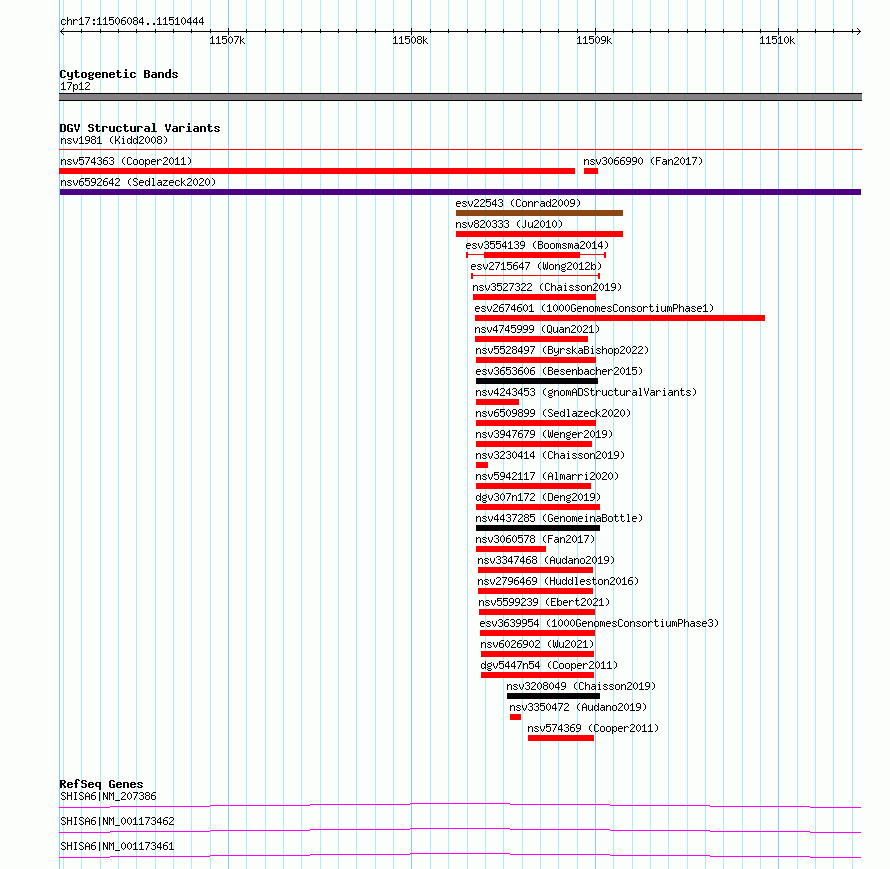Open the nsv3527322 (Chaisson2019) label
This screenshot has width=890, height=869.
(547, 287)
